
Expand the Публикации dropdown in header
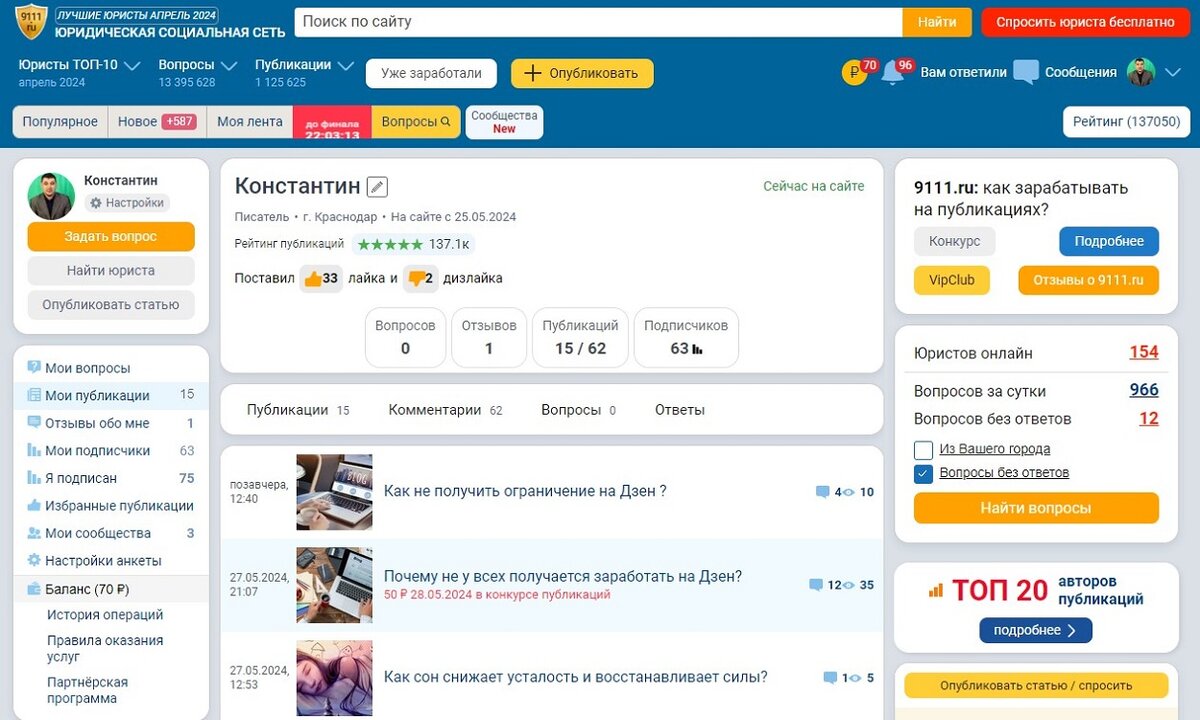point(346,66)
